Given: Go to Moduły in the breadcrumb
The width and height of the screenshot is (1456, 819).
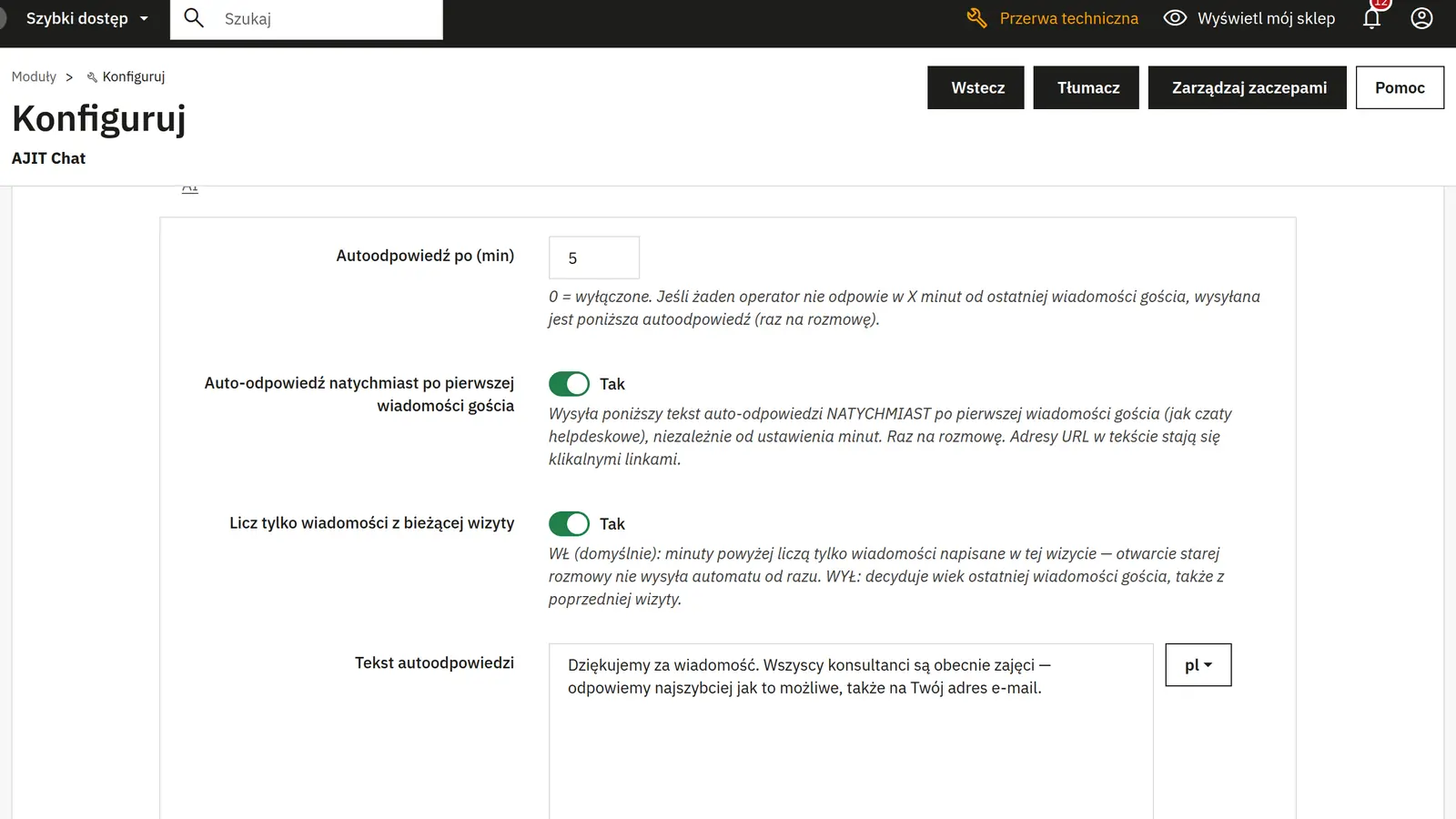Looking at the screenshot, I should [x=34, y=76].
